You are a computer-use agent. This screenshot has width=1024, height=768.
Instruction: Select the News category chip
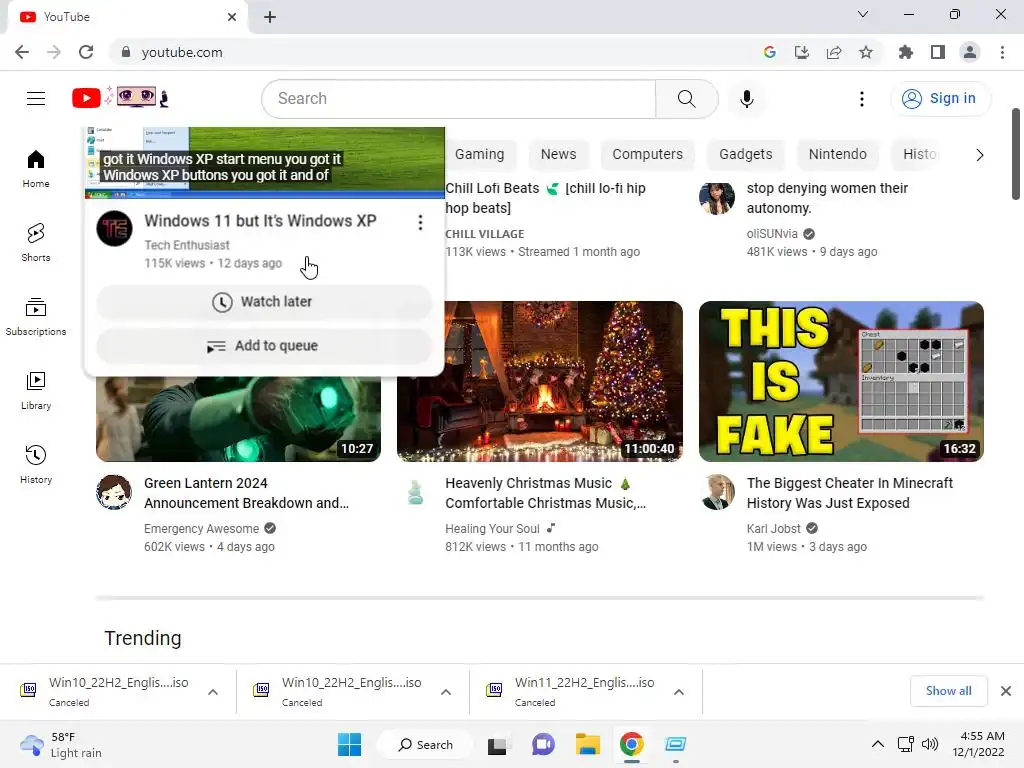click(x=558, y=155)
